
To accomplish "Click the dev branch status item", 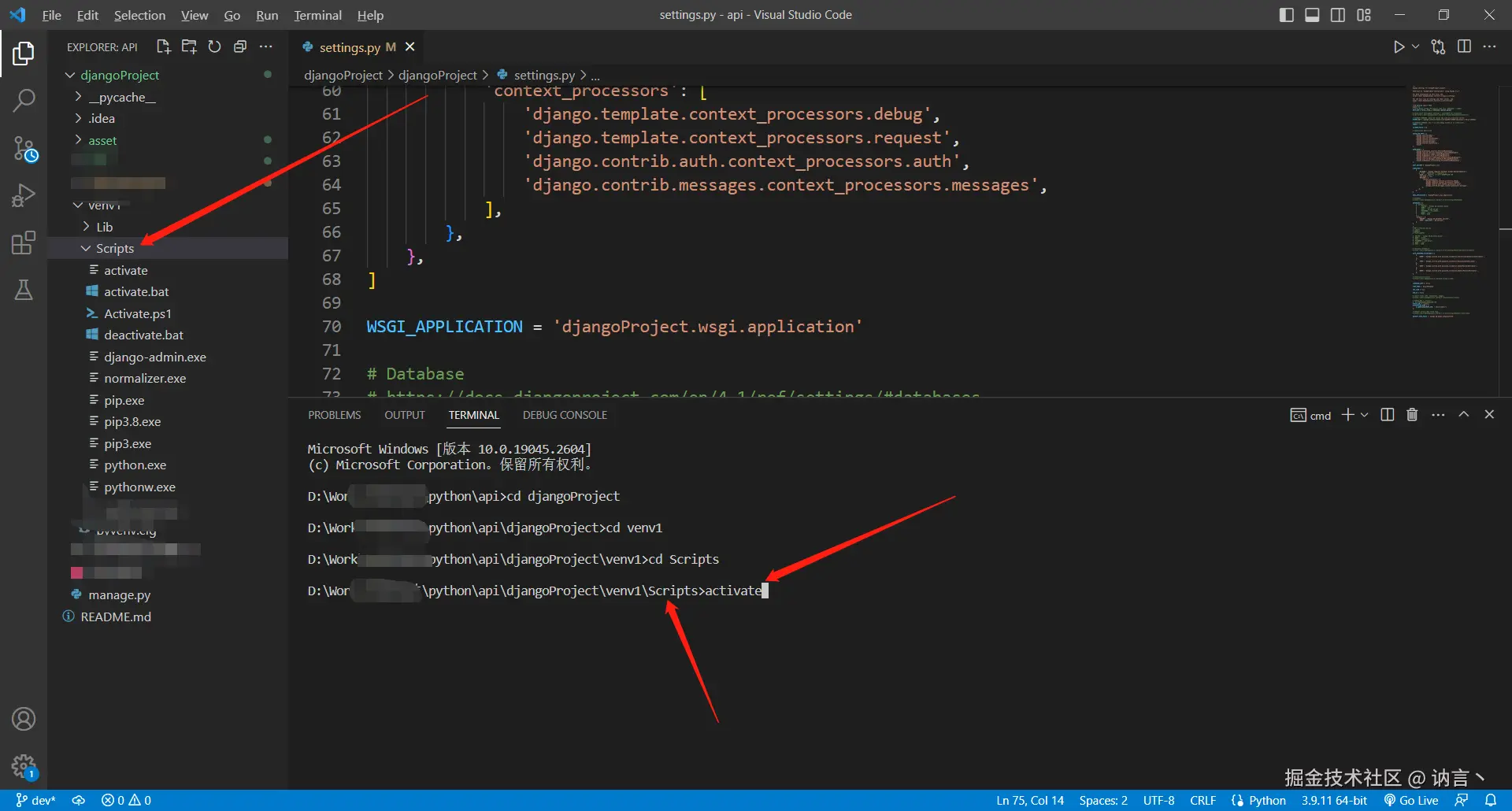I will click(x=35, y=800).
